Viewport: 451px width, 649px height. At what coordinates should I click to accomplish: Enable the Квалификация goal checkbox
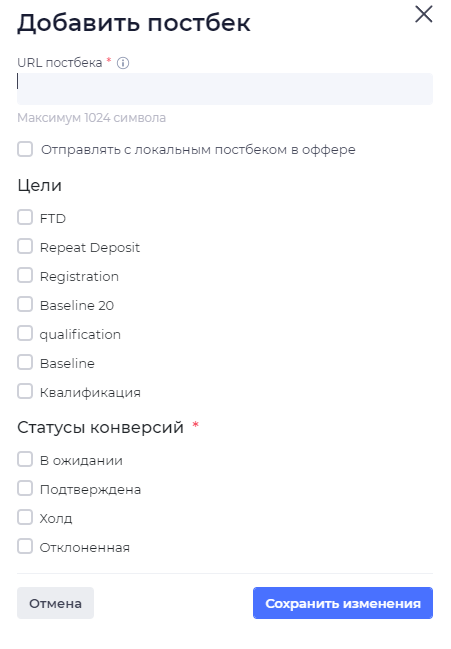(25, 391)
